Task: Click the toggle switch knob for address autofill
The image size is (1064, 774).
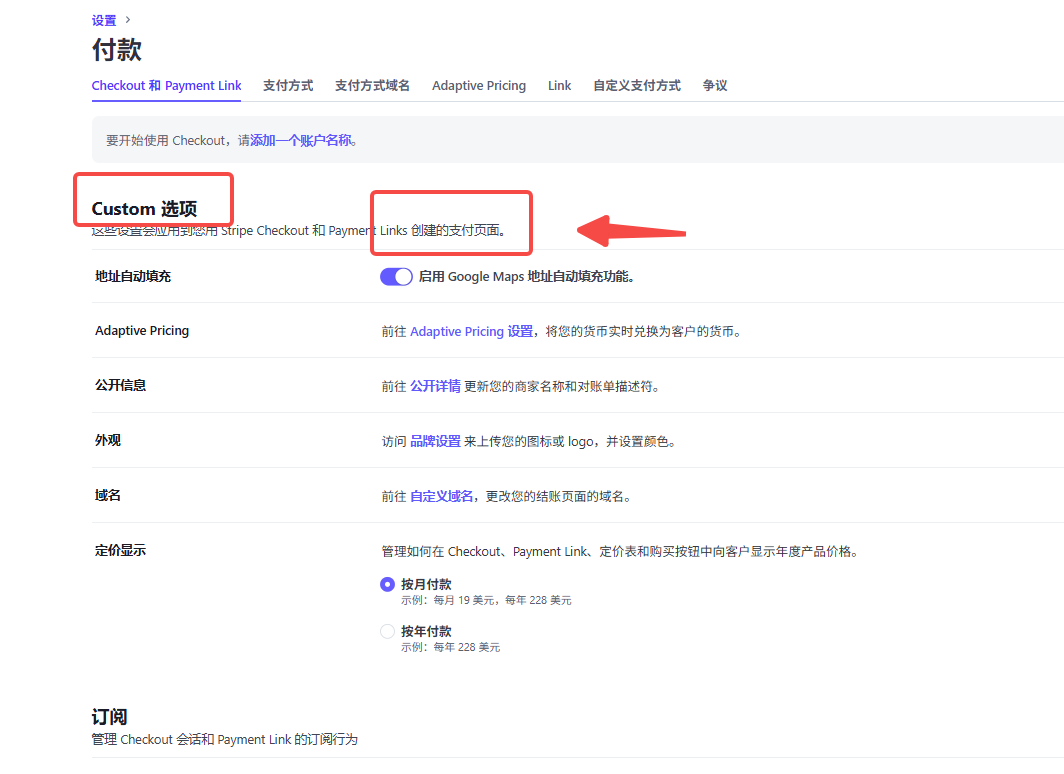Action: coord(403,276)
